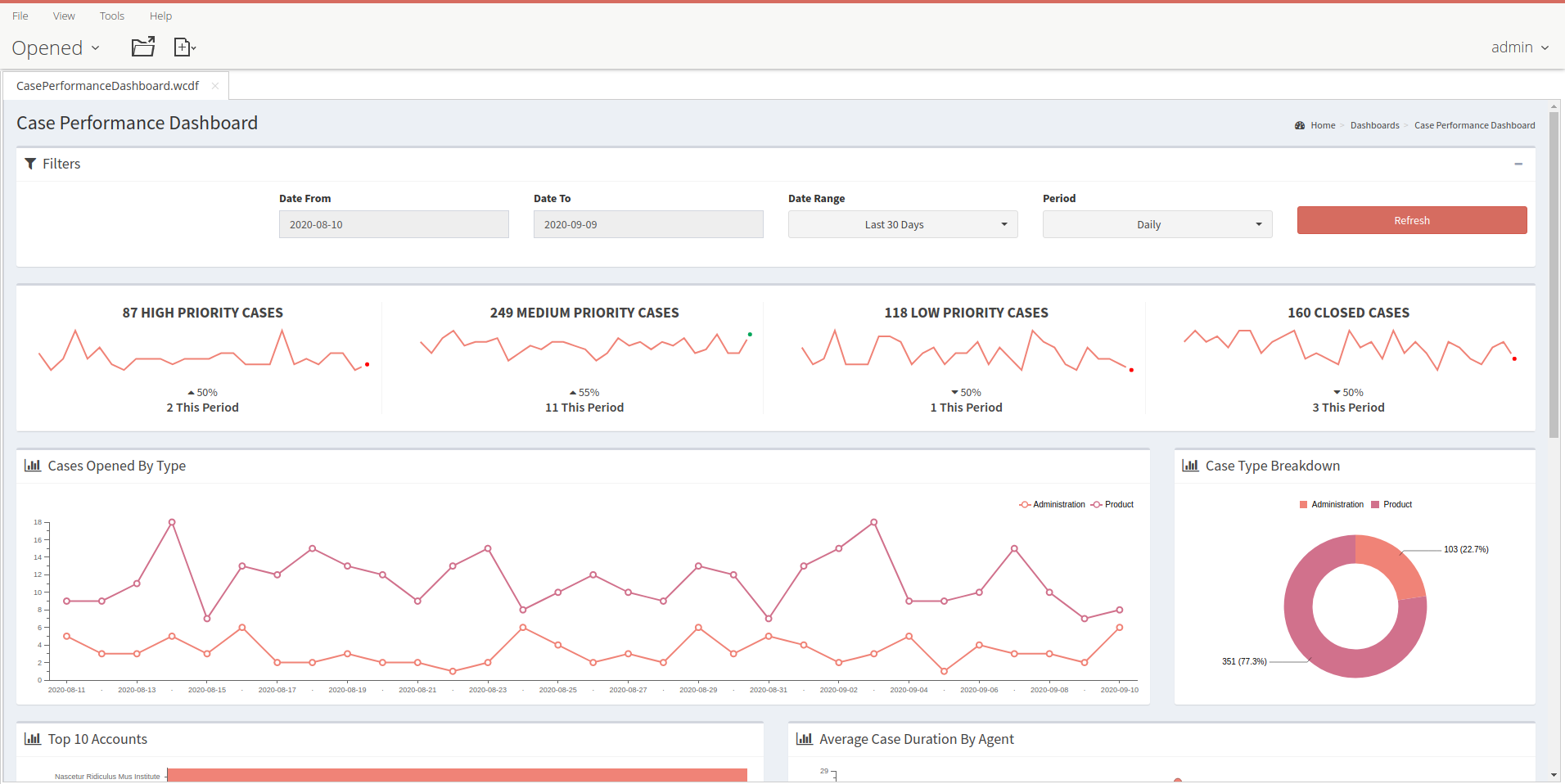This screenshot has height=784, width=1565.
Task: Toggle Product slice in donut chart legend
Action: [x=1391, y=505]
